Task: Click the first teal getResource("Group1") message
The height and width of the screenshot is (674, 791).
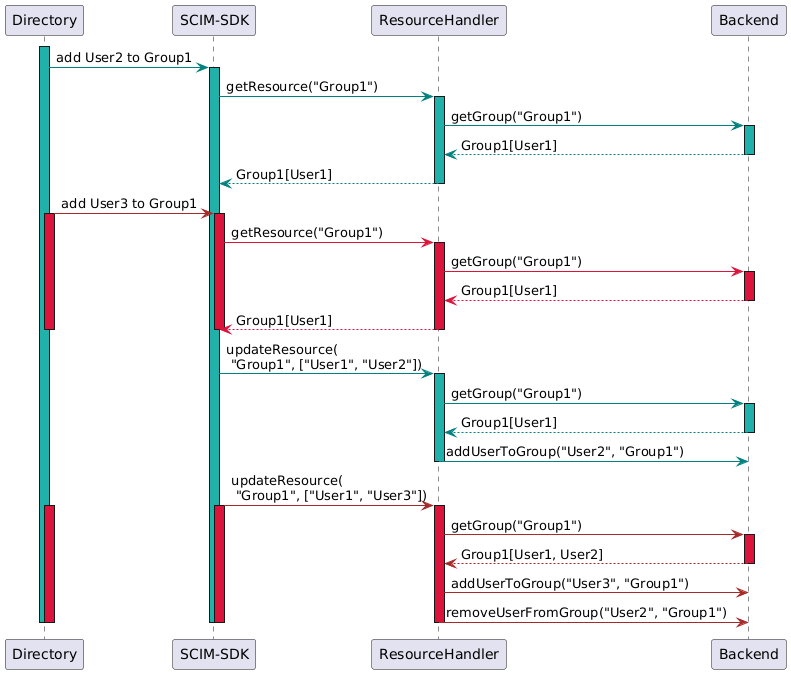Action: click(302, 87)
